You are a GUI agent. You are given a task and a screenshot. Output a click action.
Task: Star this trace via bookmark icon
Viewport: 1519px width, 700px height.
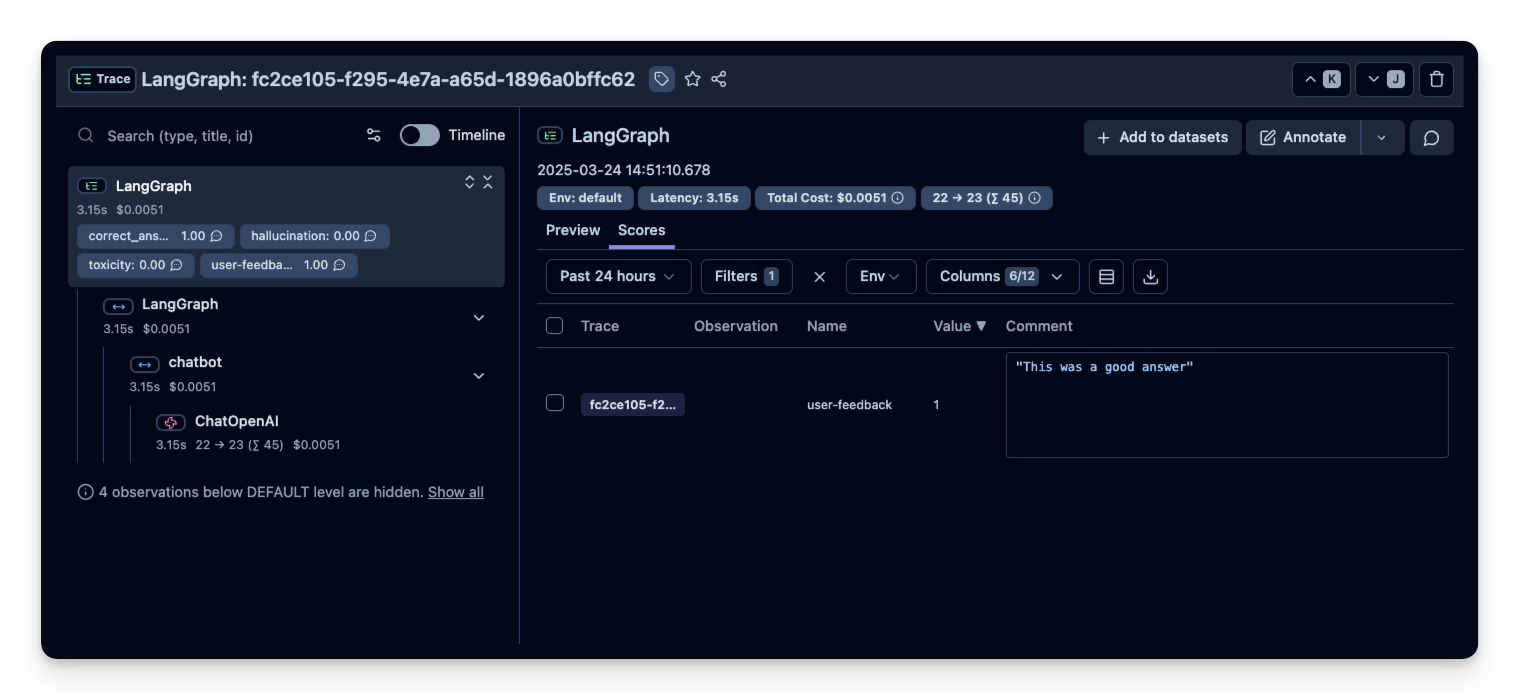click(693, 78)
